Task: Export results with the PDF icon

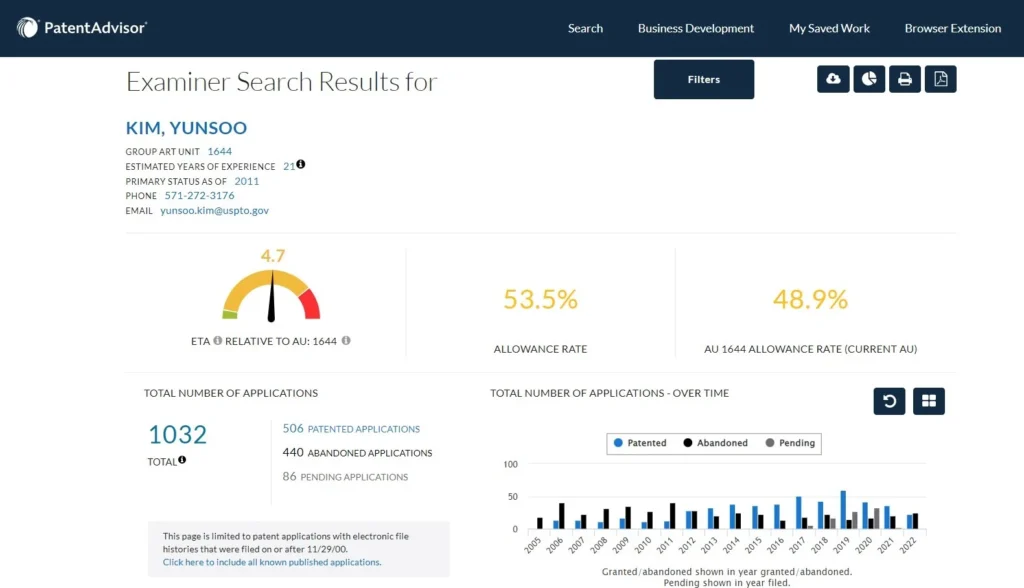Action: [x=940, y=79]
